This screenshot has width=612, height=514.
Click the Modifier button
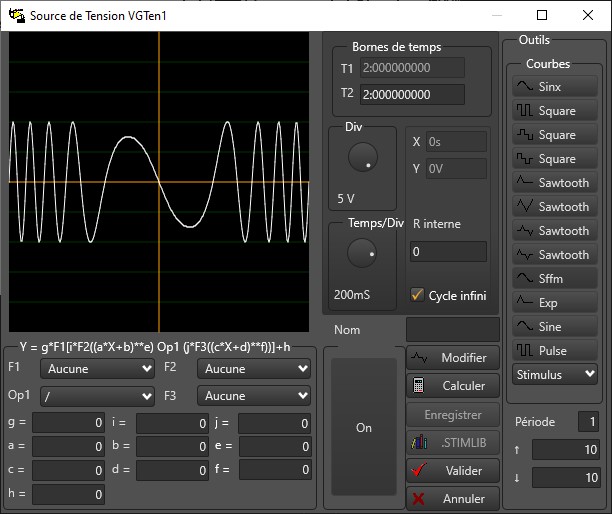453,358
